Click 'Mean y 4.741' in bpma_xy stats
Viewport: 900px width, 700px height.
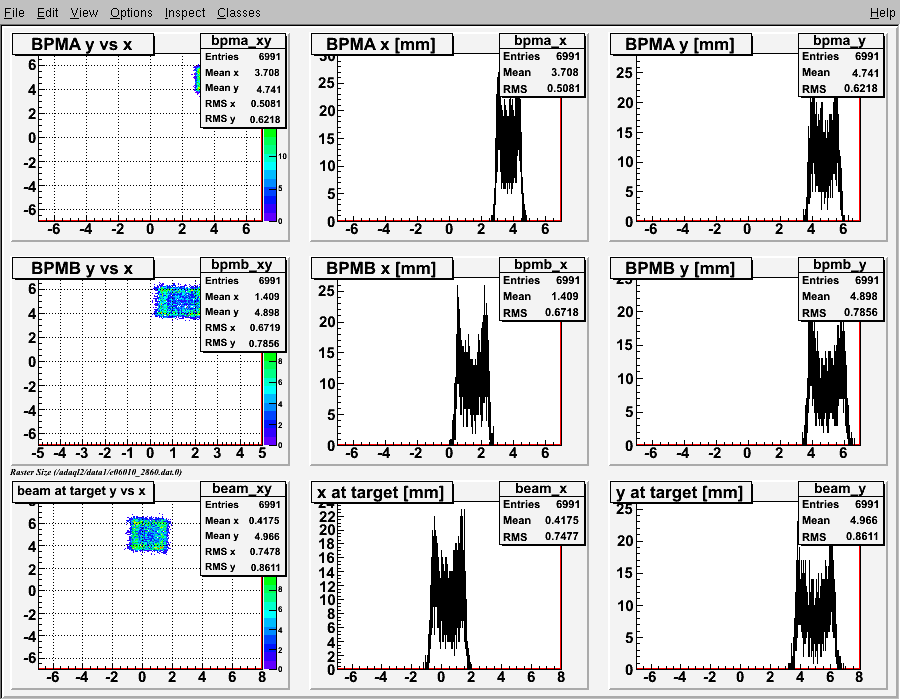pyautogui.click(x=242, y=88)
